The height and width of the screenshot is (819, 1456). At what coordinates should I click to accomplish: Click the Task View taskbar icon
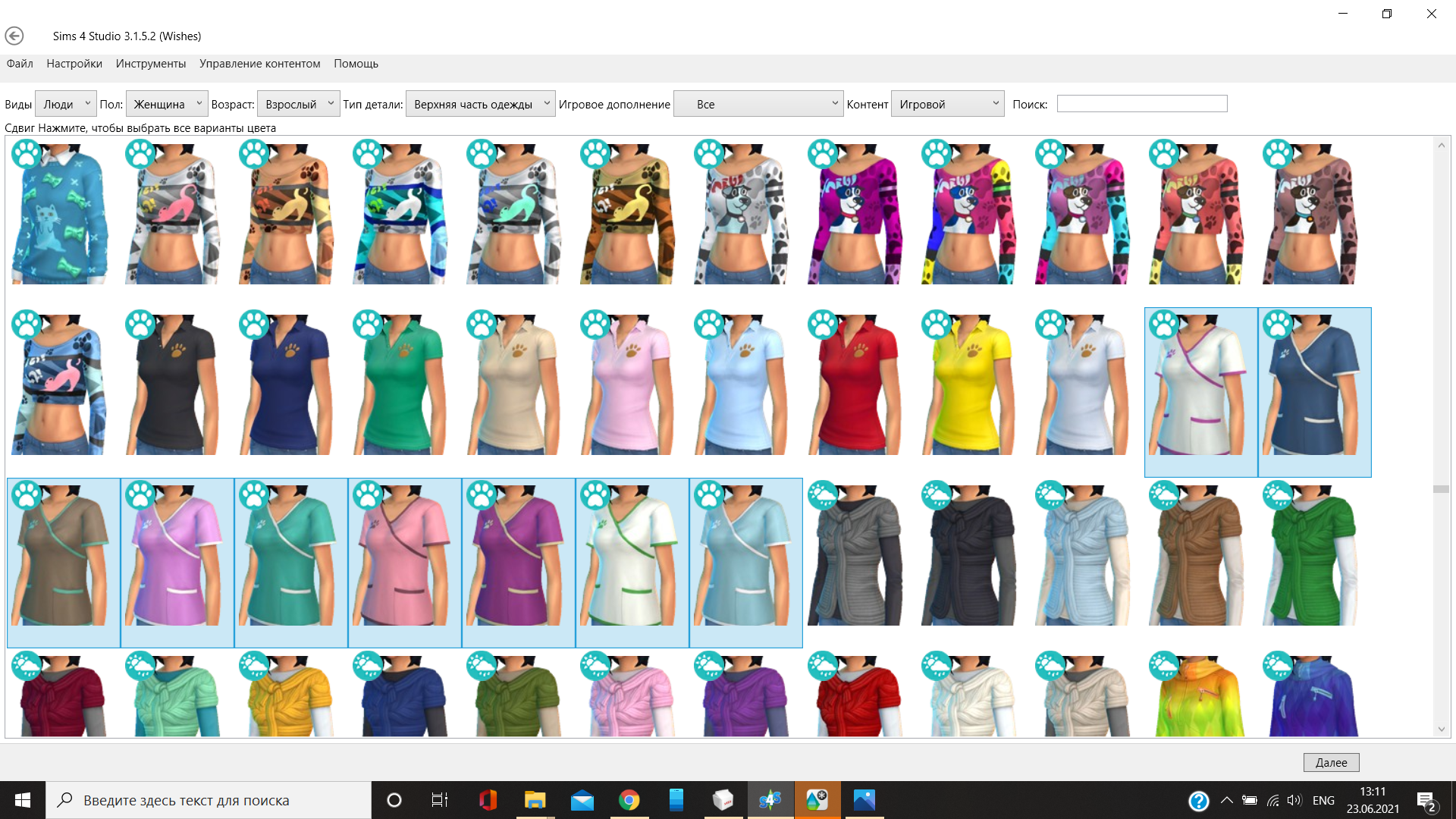tap(440, 800)
